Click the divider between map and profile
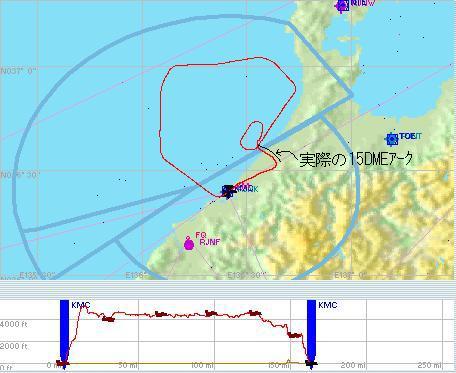Image resolution: width=456 pixels, height=373 pixels. tap(228, 289)
